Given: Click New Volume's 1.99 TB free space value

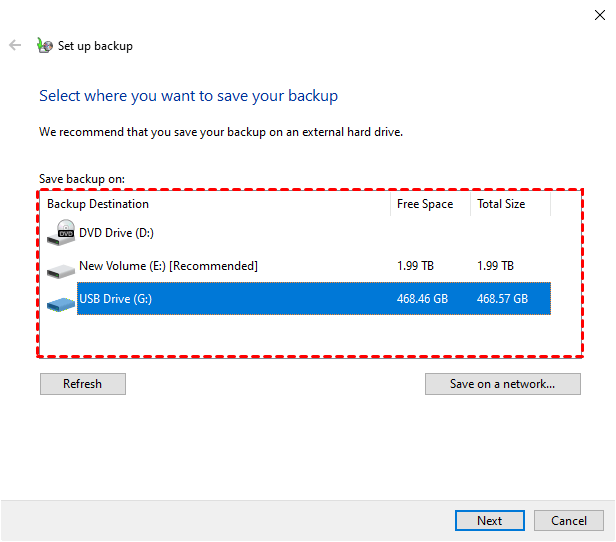Looking at the screenshot, I should (x=415, y=266).
